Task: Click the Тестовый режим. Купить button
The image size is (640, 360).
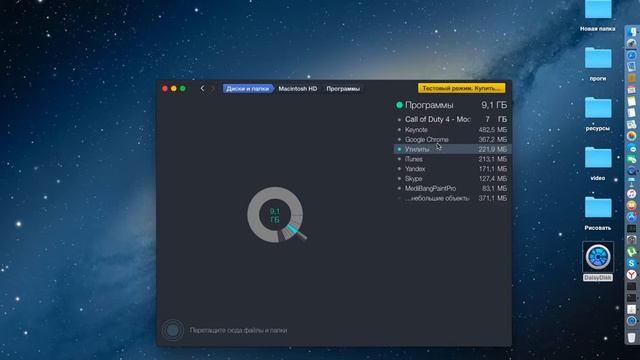Action: click(x=461, y=88)
